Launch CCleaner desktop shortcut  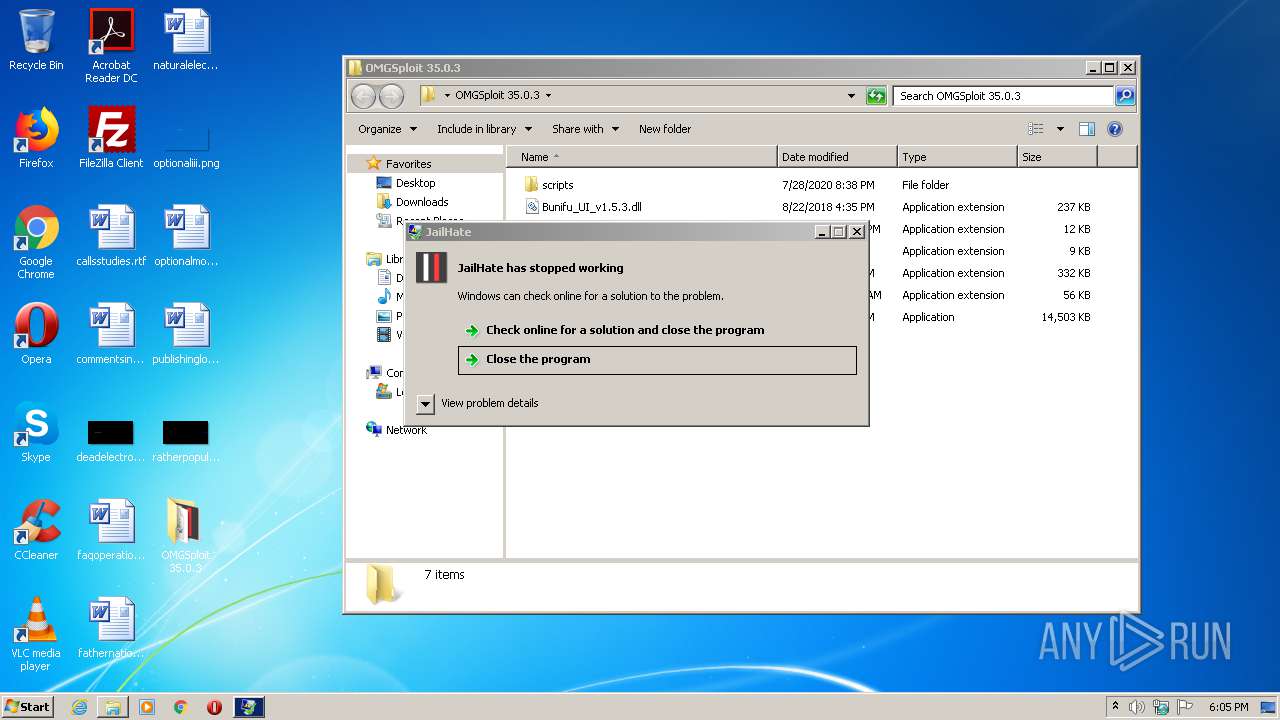click(x=36, y=530)
